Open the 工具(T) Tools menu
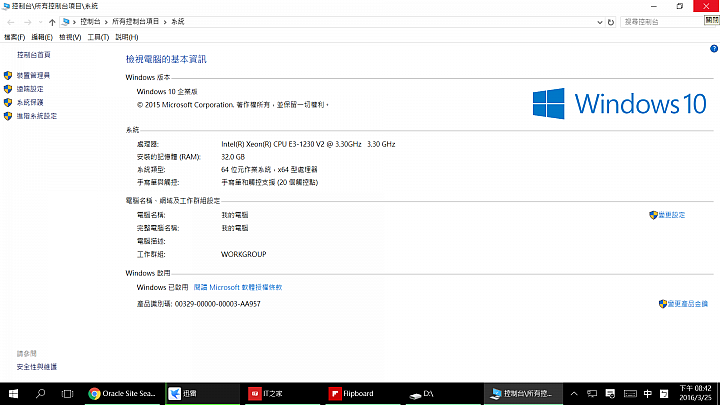The height and width of the screenshot is (405, 720). pyautogui.click(x=98, y=37)
